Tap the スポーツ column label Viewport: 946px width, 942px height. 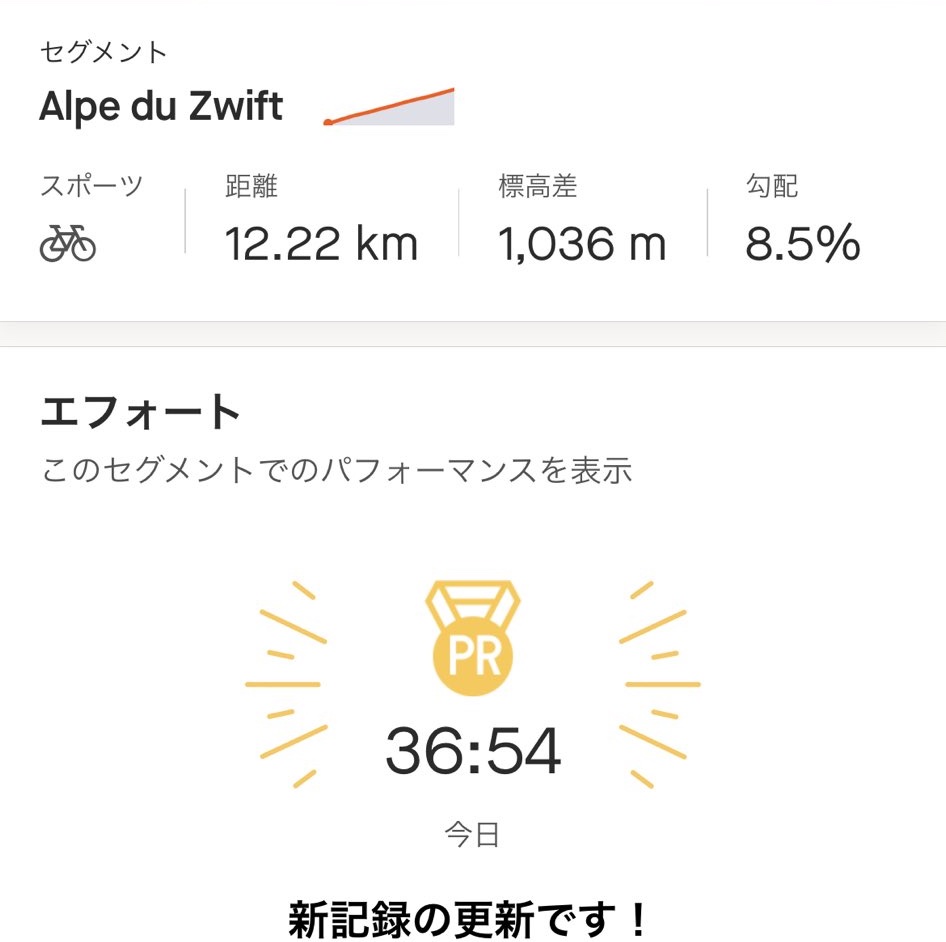[92, 186]
